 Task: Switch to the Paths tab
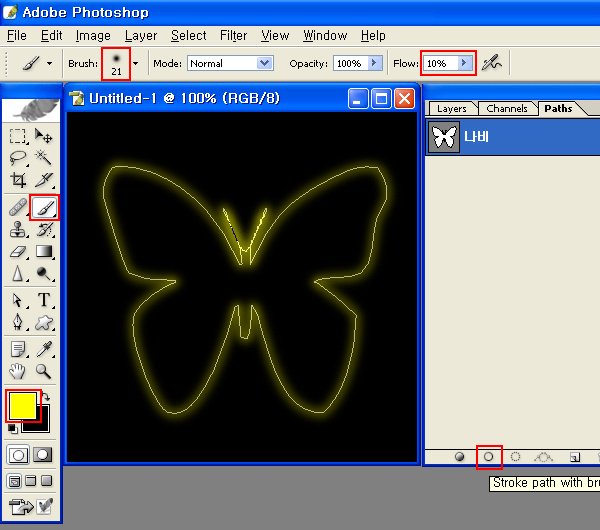[x=558, y=109]
